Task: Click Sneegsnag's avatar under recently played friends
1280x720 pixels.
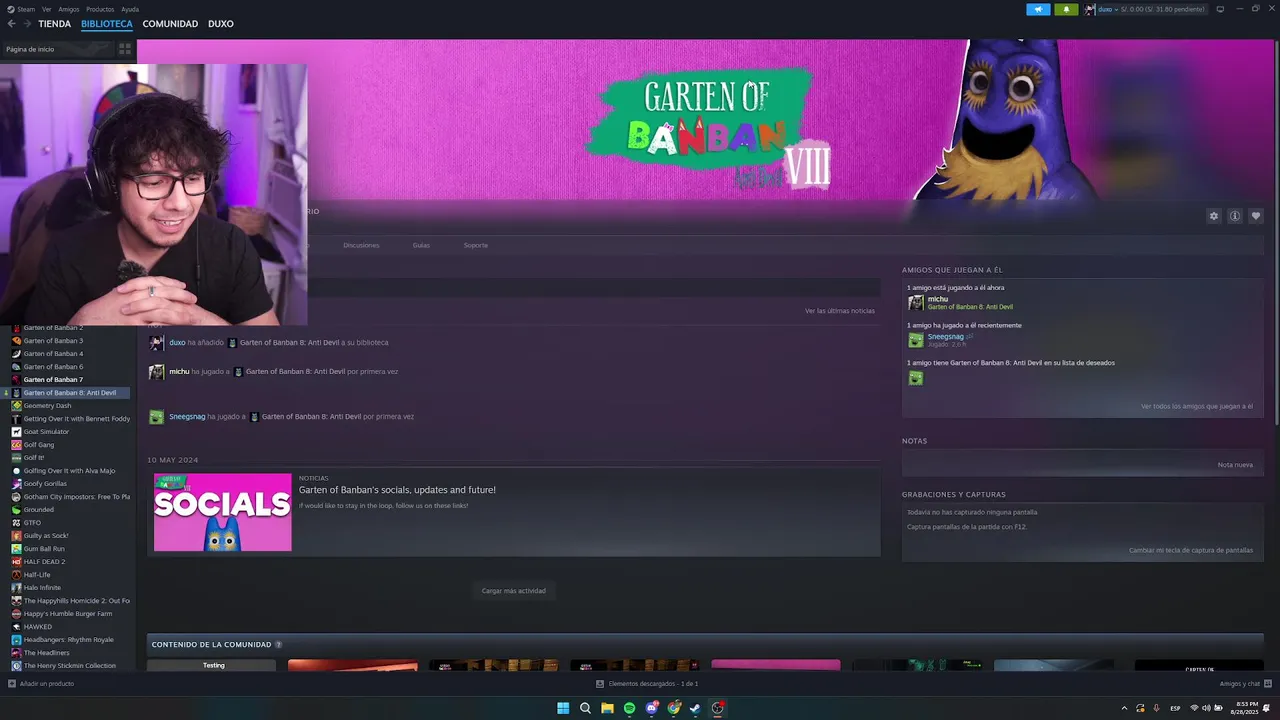Action: [x=916, y=340]
